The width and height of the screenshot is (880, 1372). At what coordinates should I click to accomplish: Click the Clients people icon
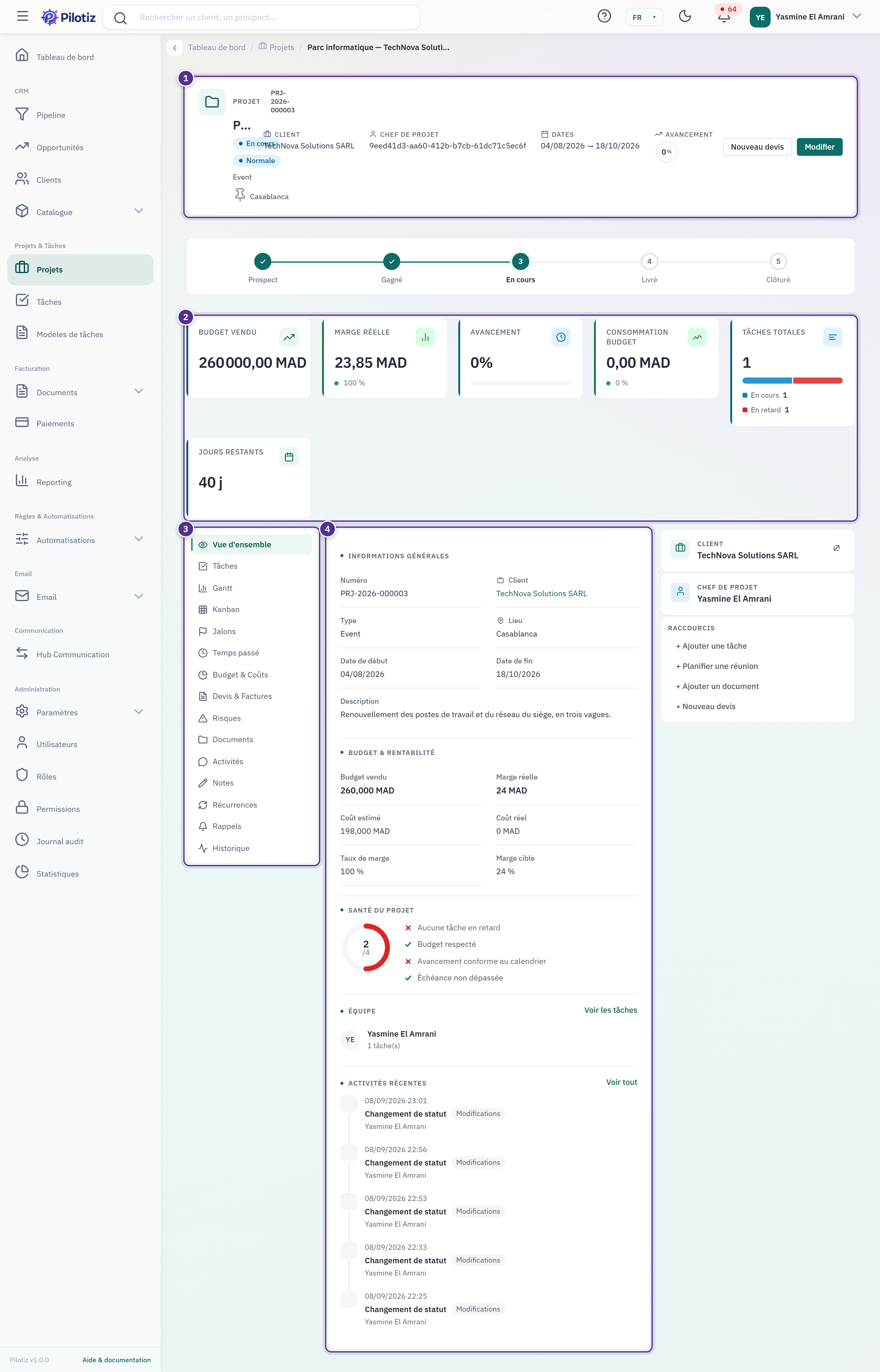pyautogui.click(x=22, y=179)
